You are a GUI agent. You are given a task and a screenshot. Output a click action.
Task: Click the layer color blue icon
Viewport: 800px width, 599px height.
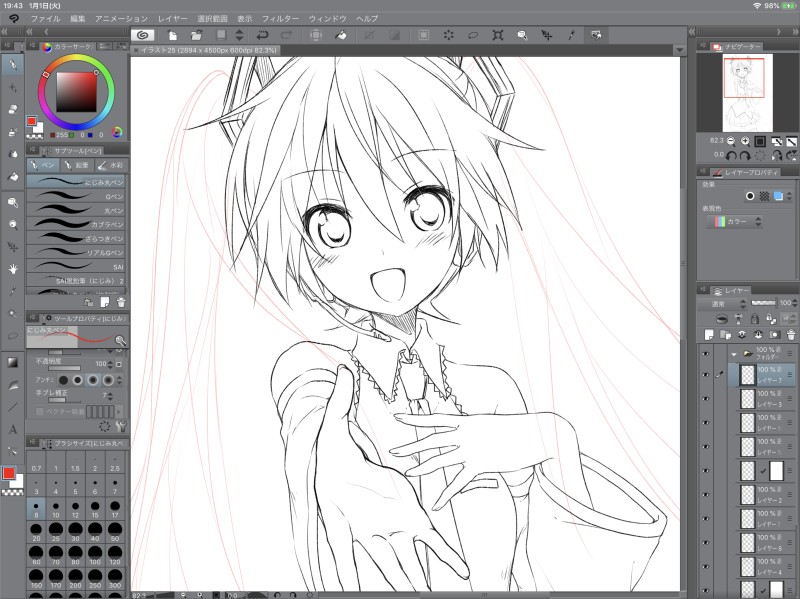coord(778,195)
